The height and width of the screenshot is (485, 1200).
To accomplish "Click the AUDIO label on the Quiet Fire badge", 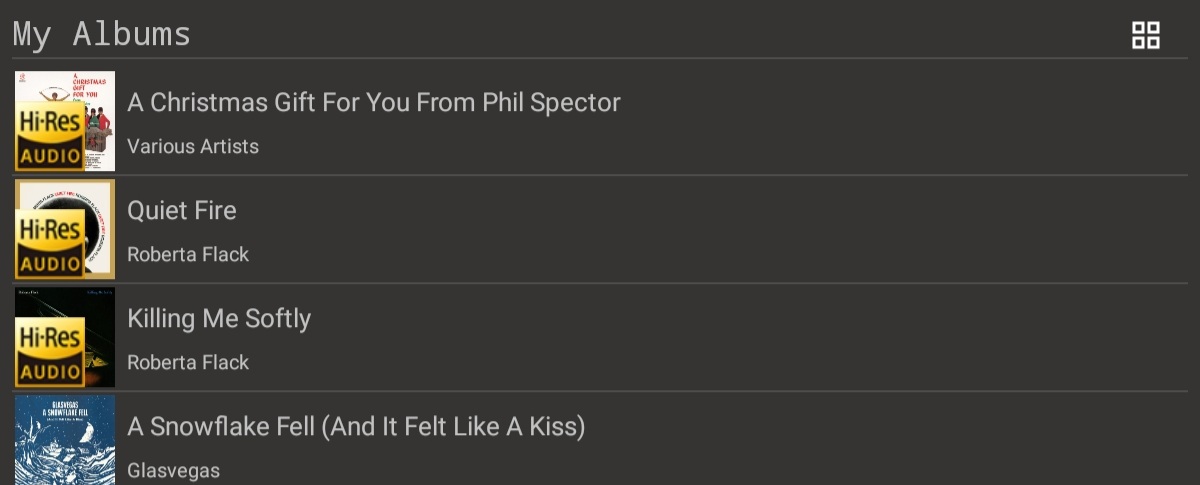I will coord(50,264).
